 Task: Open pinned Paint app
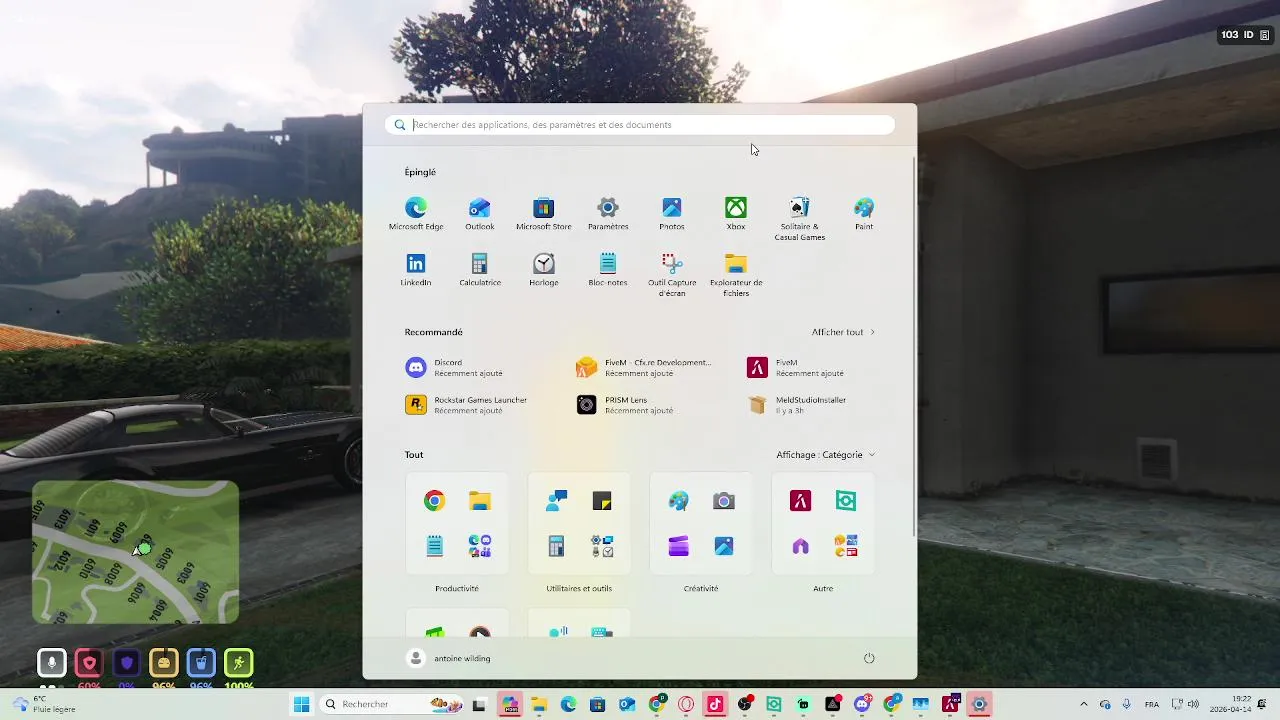point(864,214)
